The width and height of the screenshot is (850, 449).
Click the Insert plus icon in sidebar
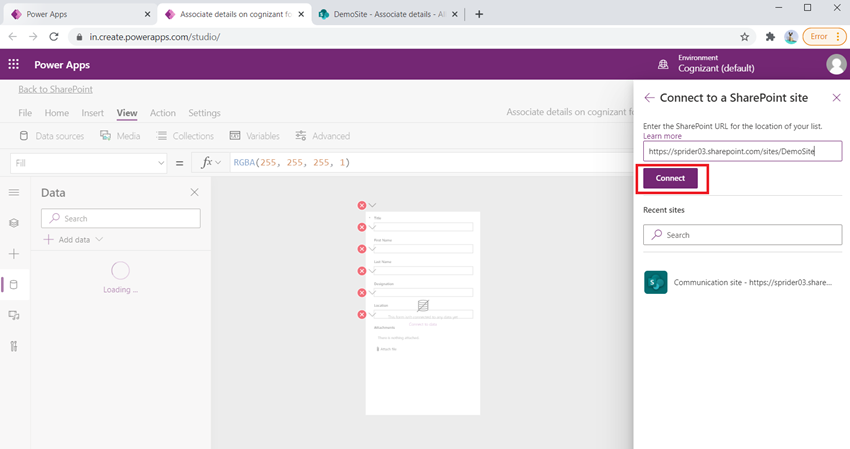[14, 254]
